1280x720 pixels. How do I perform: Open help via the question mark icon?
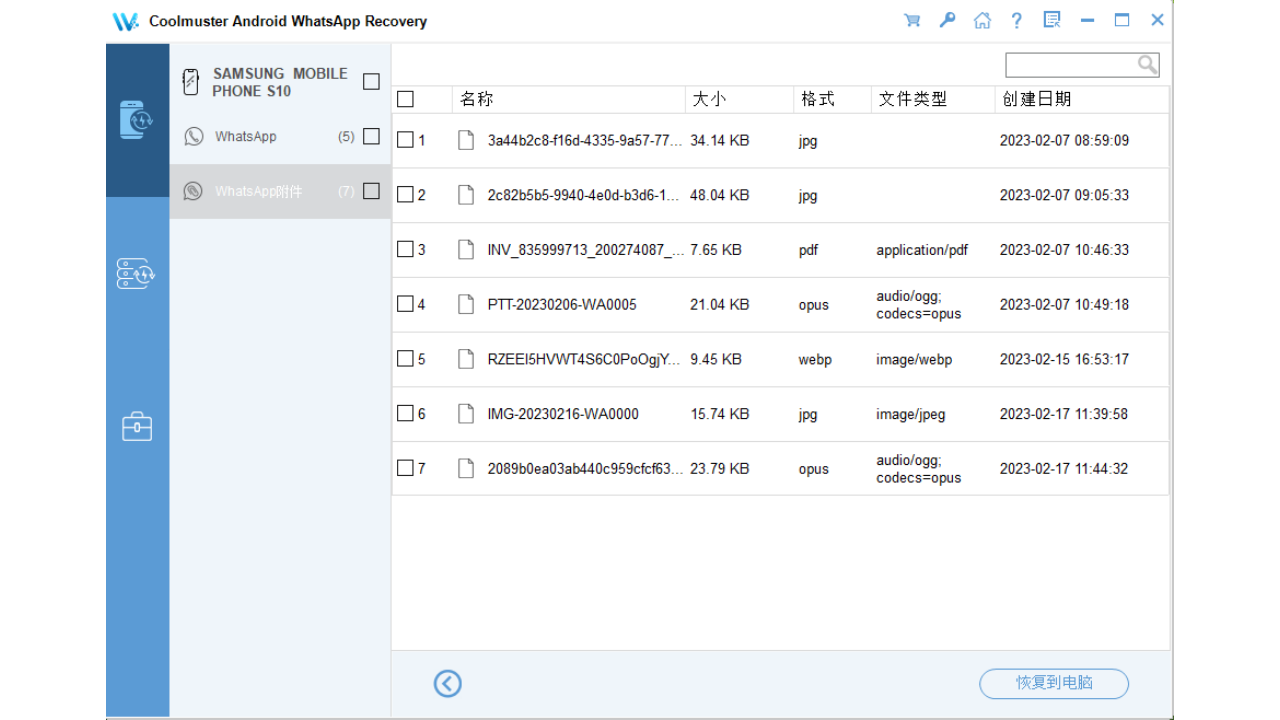tap(1017, 19)
